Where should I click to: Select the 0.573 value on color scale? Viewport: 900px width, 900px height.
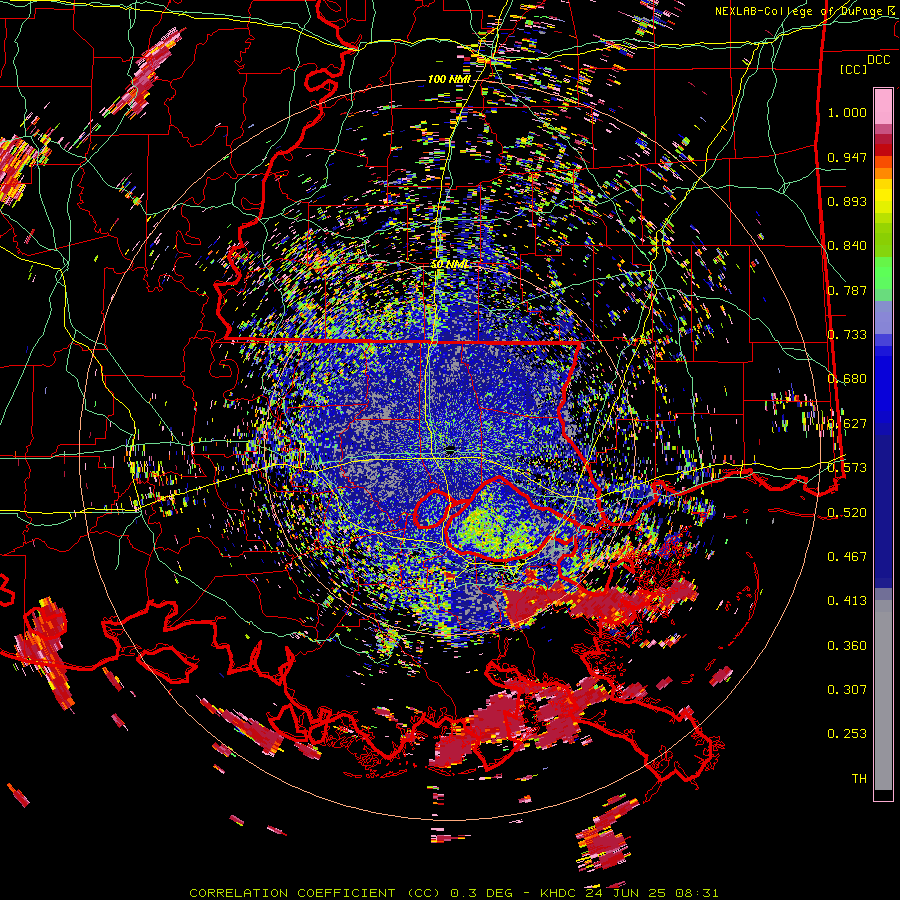(x=847, y=468)
